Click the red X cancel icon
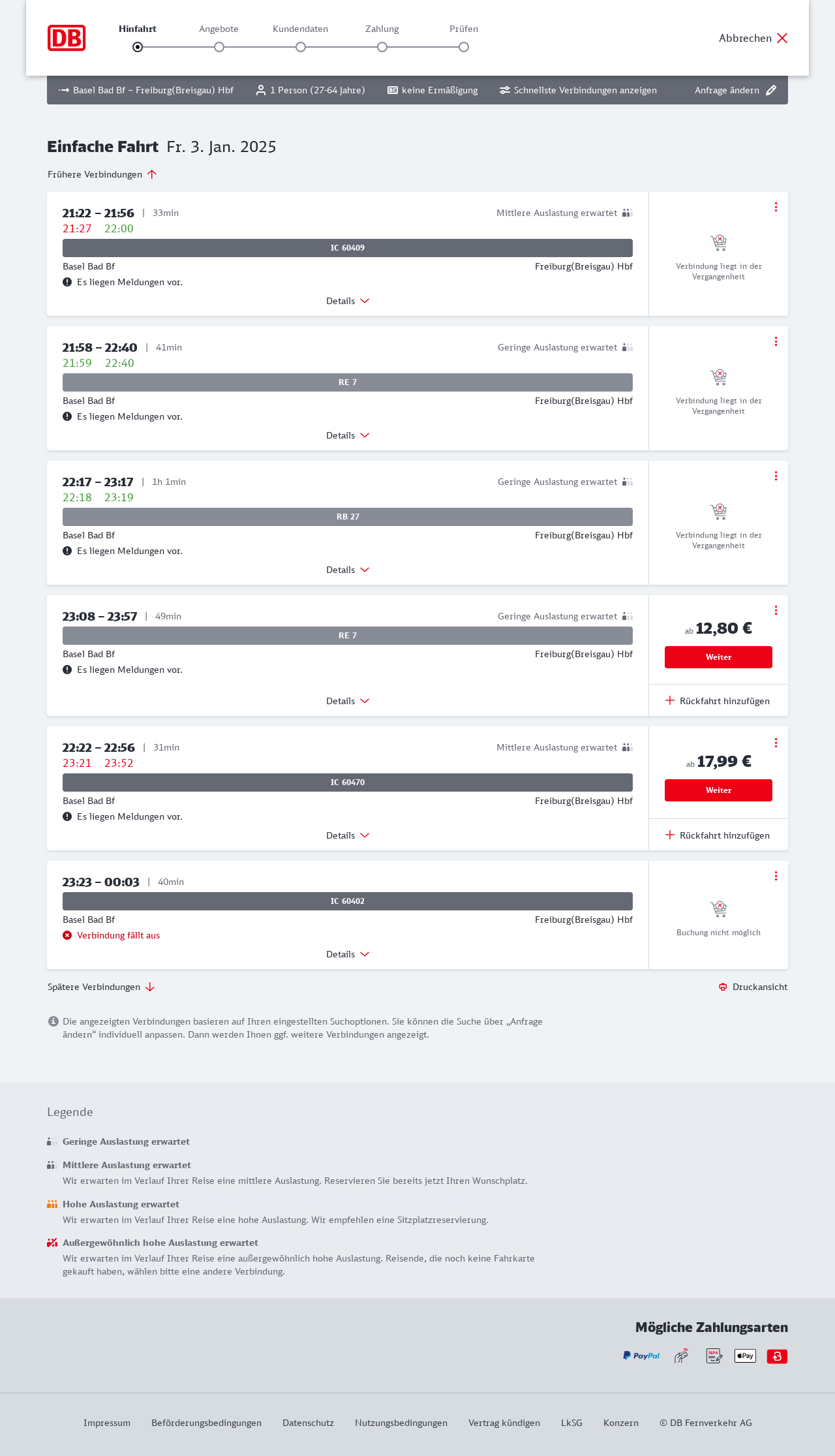 coord(782,38)
